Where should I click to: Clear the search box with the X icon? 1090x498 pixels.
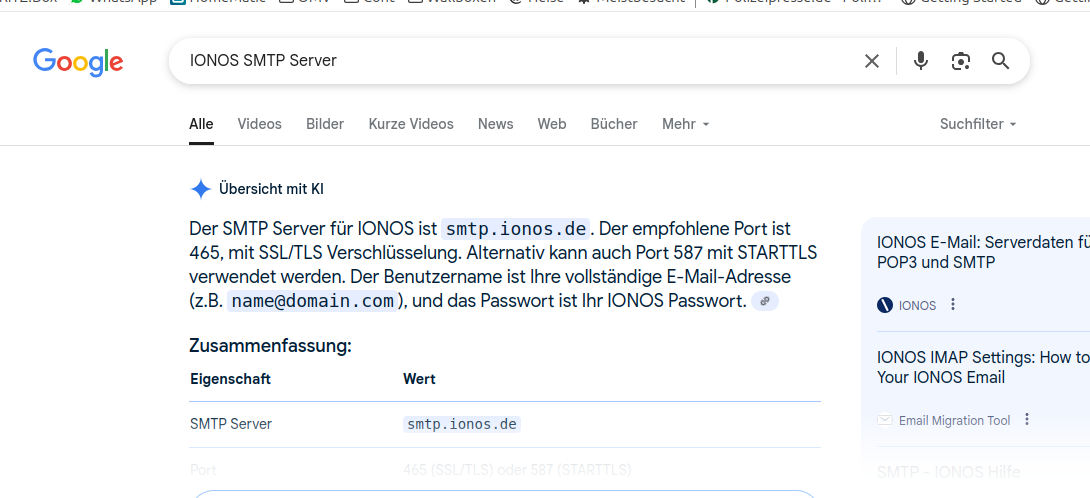coord(872,61)
